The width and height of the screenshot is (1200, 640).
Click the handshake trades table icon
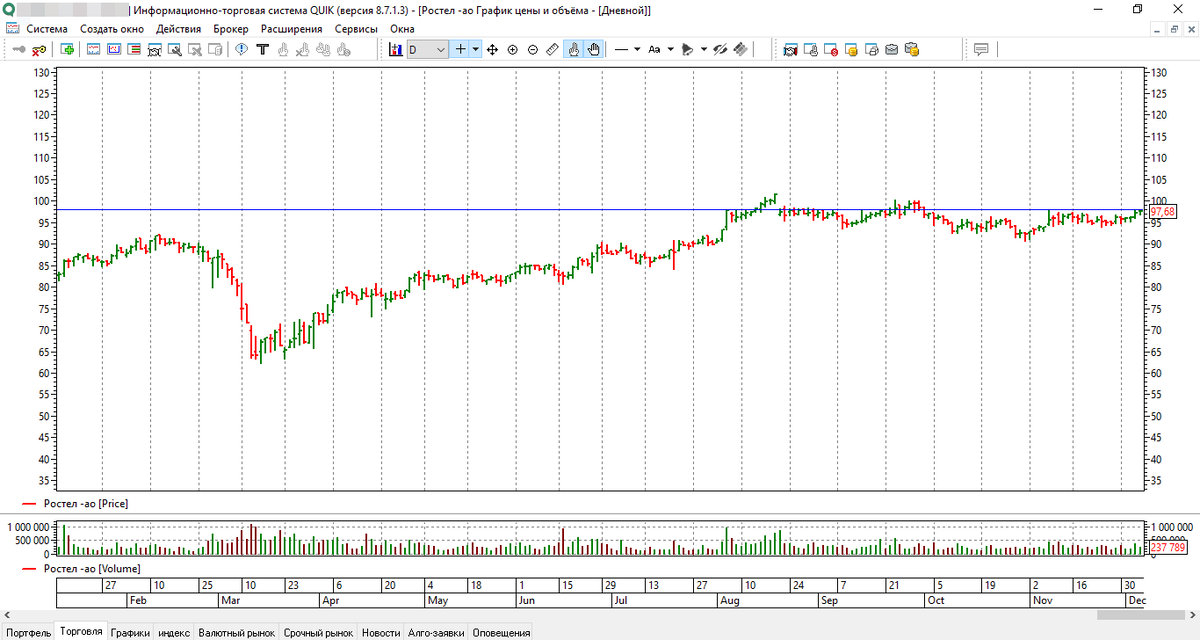pyautogui.click(x=790, y=49)
